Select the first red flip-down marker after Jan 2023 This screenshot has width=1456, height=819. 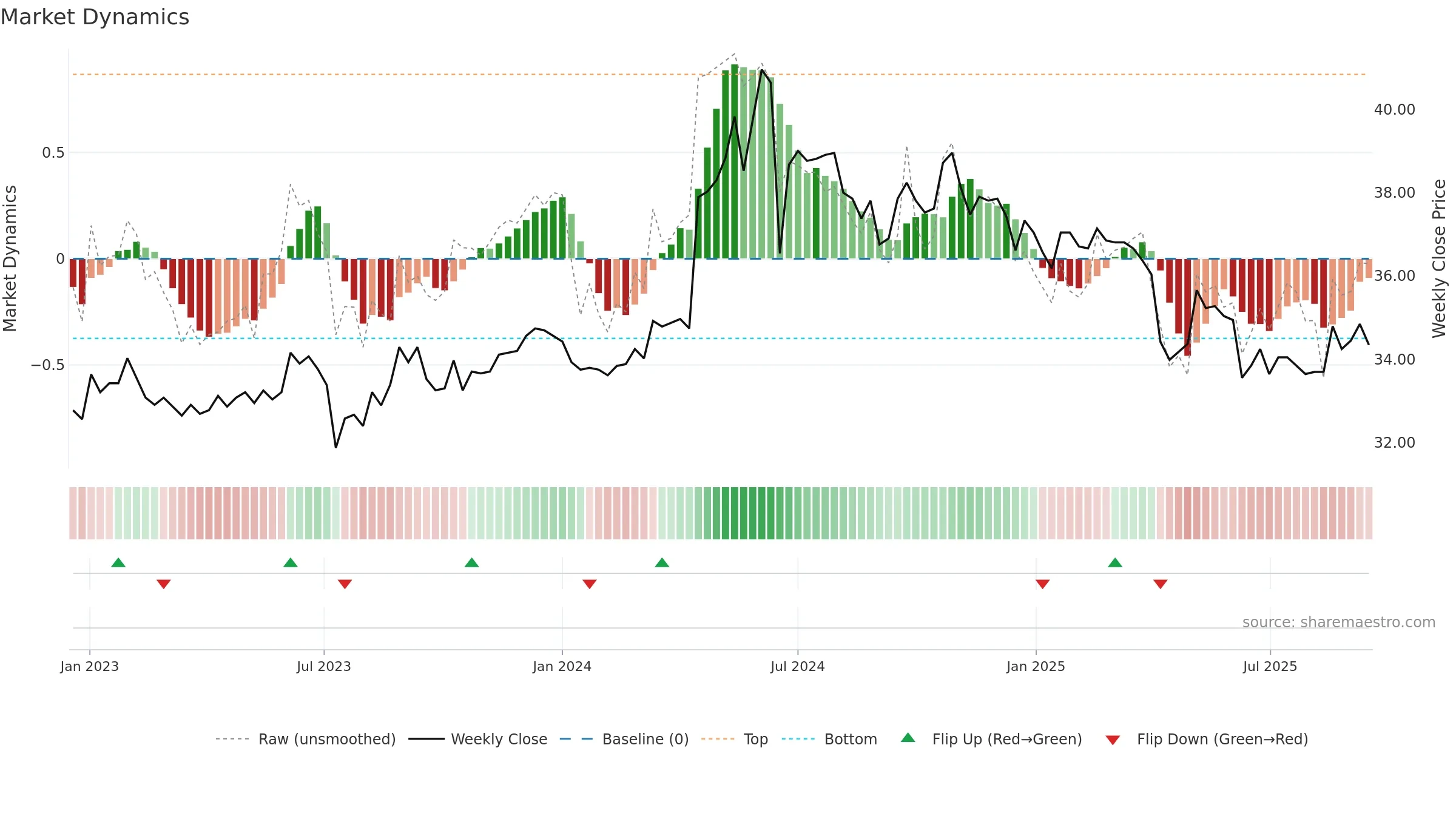164,584
